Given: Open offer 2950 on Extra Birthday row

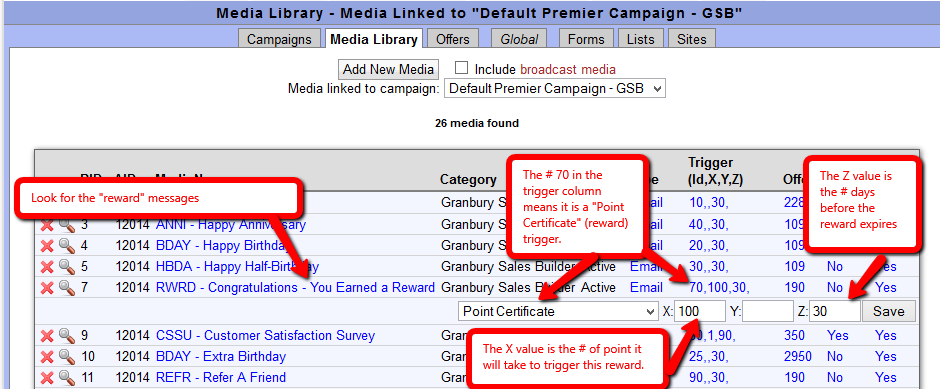Looking at the screenshot, I should (x=797, y=357).
